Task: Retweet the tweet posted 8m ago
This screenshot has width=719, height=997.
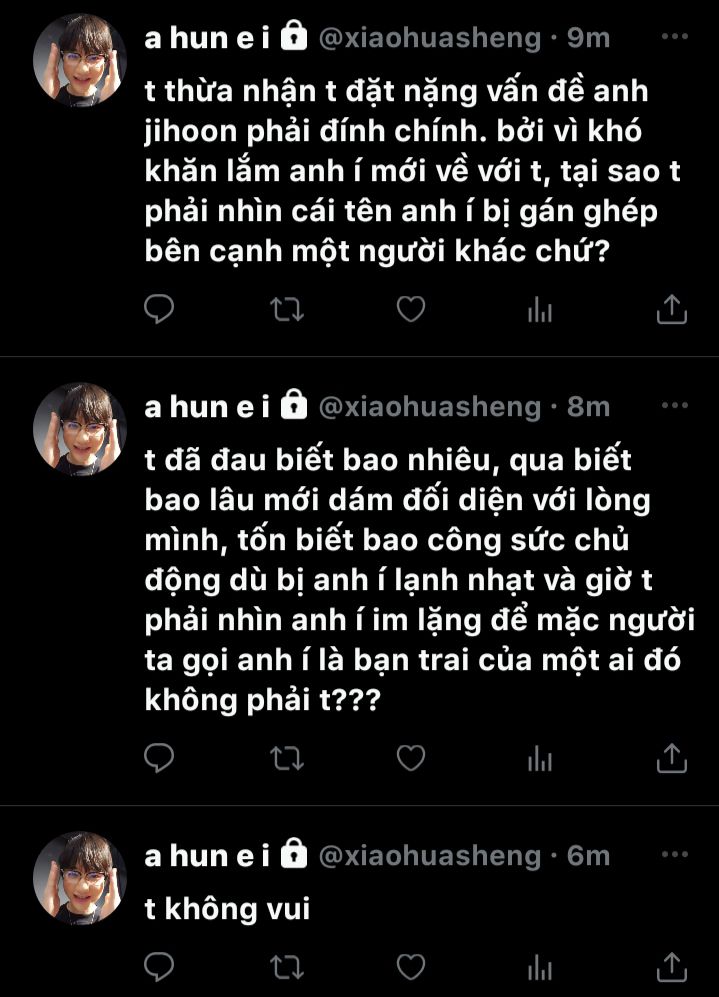Action: click(x=287, y=758)
